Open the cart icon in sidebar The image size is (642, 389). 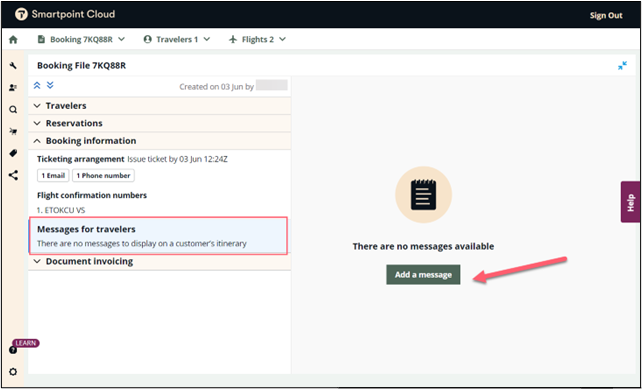(13, 131)
